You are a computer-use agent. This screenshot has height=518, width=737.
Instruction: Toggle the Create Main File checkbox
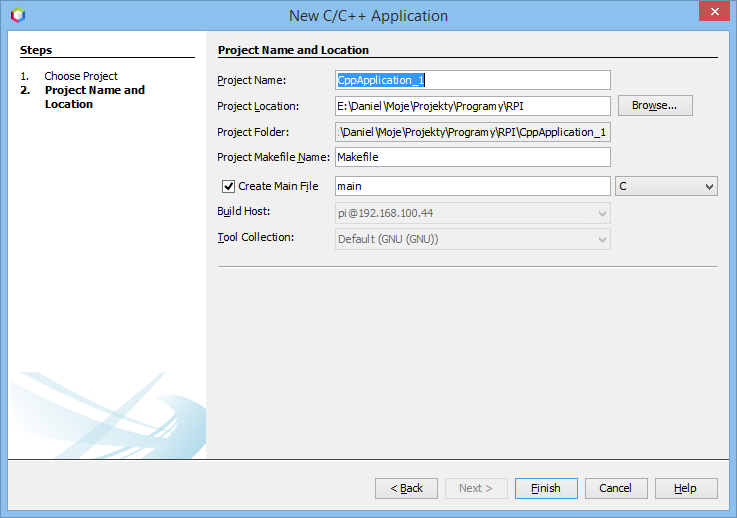click(x=228, y=186)
